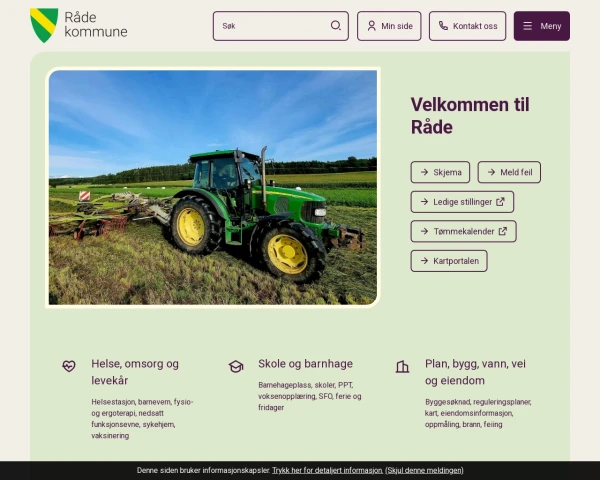Click the Råde kommune shield logo
This screenshot has height=480, width=600.
coord(44,25)
